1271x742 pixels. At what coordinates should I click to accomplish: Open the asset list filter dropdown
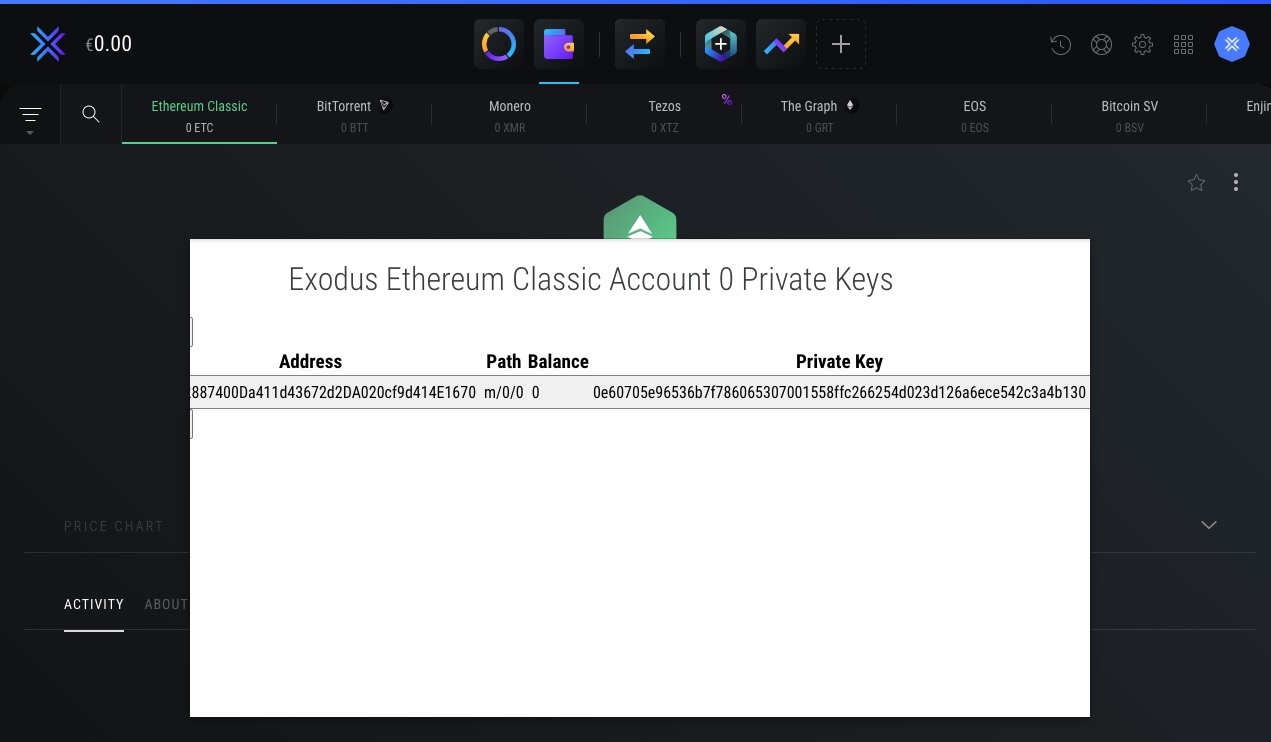pyautogui.click(x=30, y=117)
